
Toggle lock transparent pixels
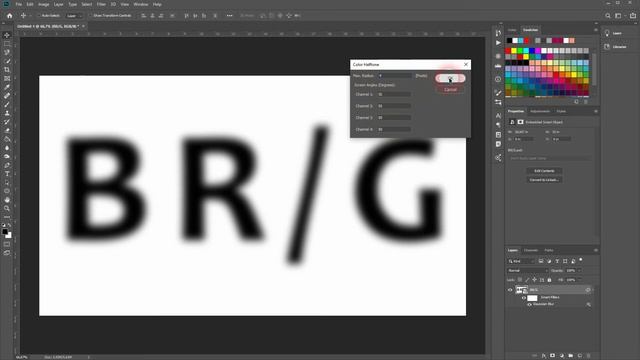[520, 280]
